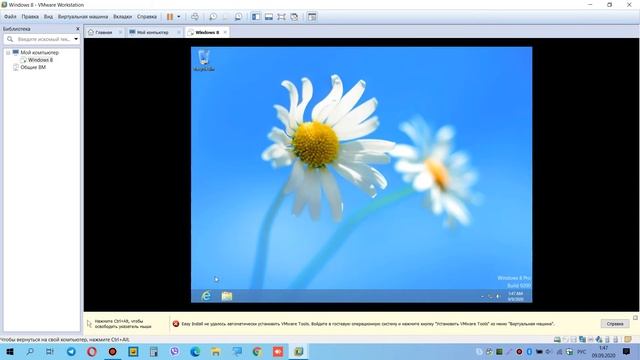Open the Вид menu

[x=48, y=17]
